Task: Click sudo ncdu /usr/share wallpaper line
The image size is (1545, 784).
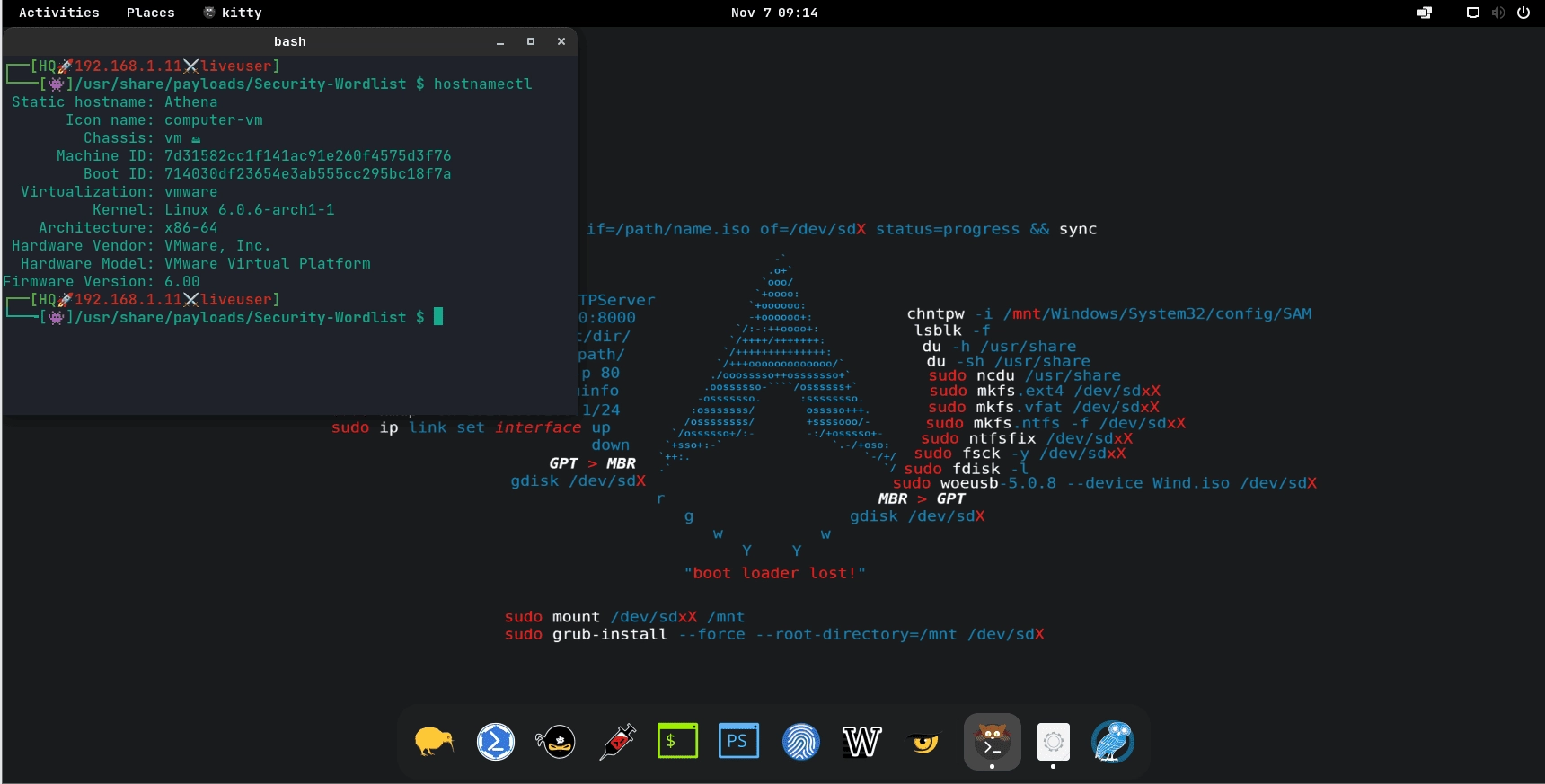Action: click(x=1025, y=375)
